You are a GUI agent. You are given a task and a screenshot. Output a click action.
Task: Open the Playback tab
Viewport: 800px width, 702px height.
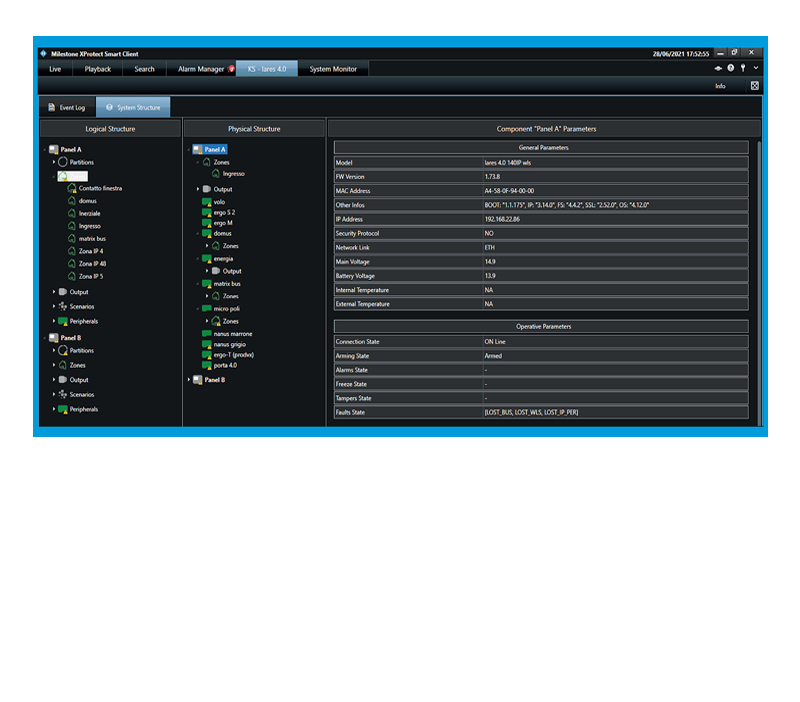[x=97, y=69]
